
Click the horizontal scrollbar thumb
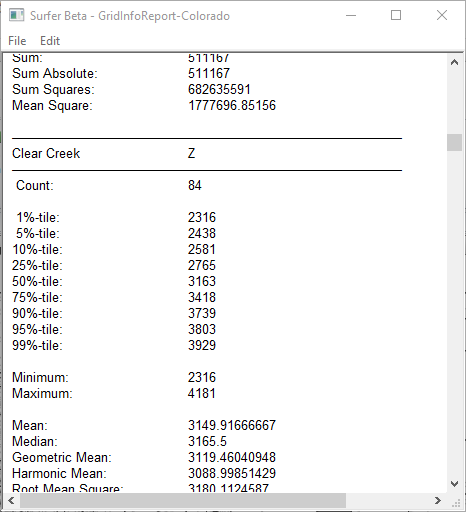tap(183, 500)
